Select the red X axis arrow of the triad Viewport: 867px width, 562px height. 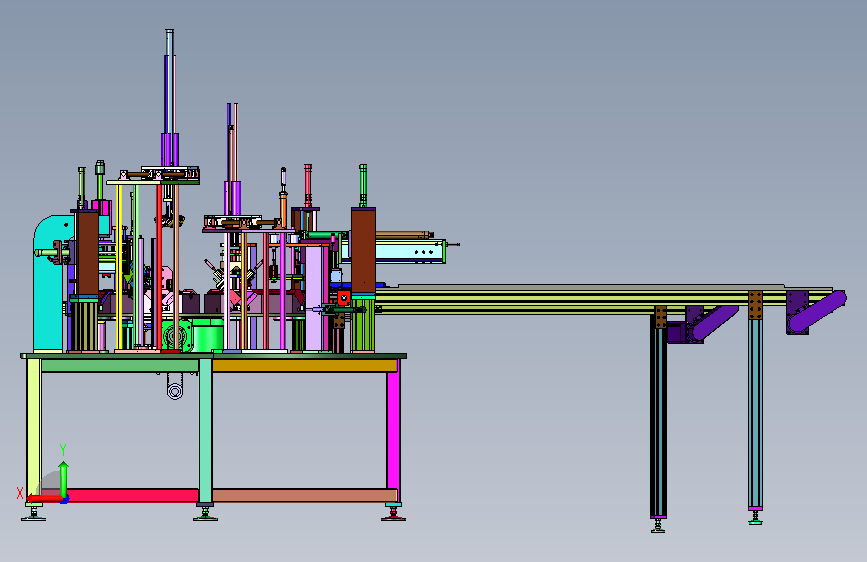[x=44, y=499]
